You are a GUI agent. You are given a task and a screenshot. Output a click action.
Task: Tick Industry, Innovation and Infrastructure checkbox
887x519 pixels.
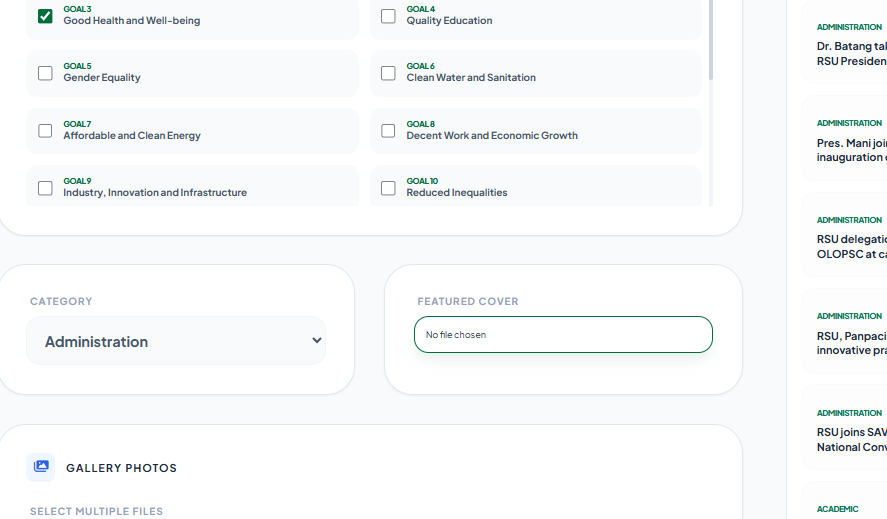[x=45, y=188]
